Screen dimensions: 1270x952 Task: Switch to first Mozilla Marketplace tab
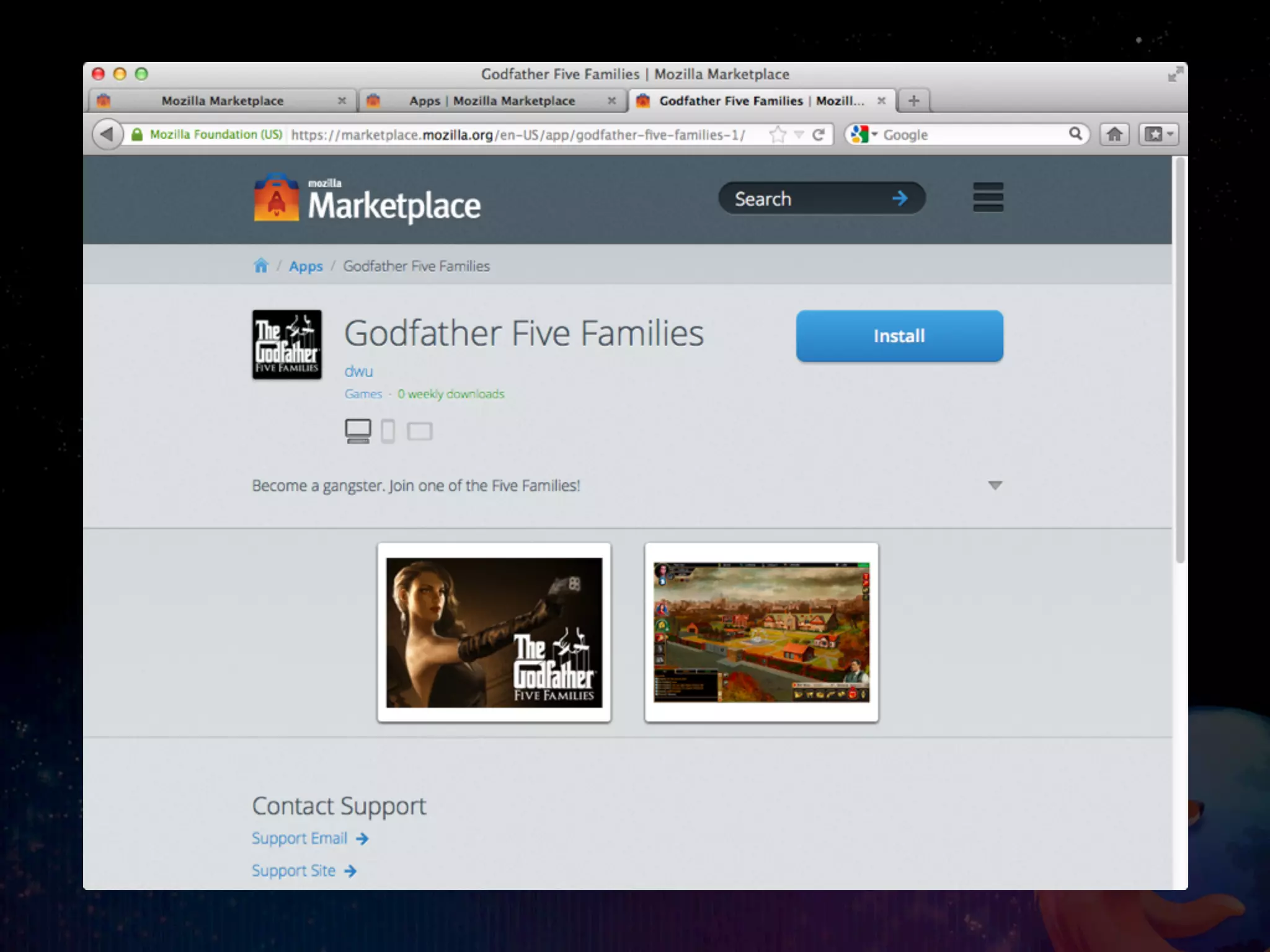(222, 101)
